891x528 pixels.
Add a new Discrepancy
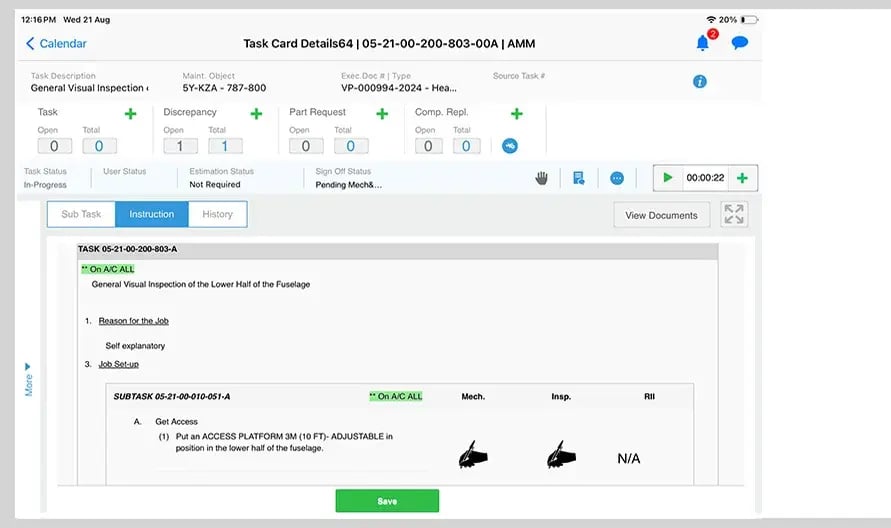coord(256,114)
